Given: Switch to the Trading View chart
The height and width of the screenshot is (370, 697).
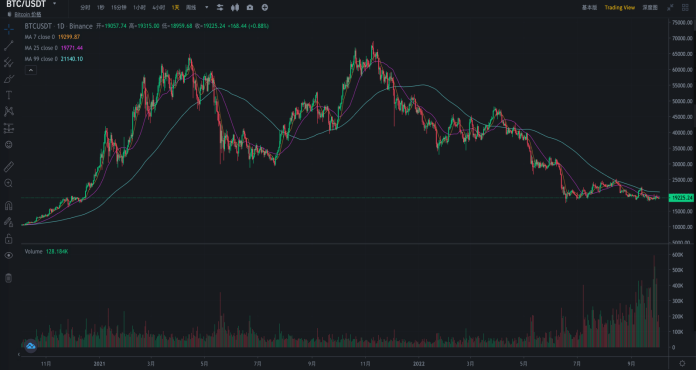Looking at the screenshot, I should (x=620, y=8).
